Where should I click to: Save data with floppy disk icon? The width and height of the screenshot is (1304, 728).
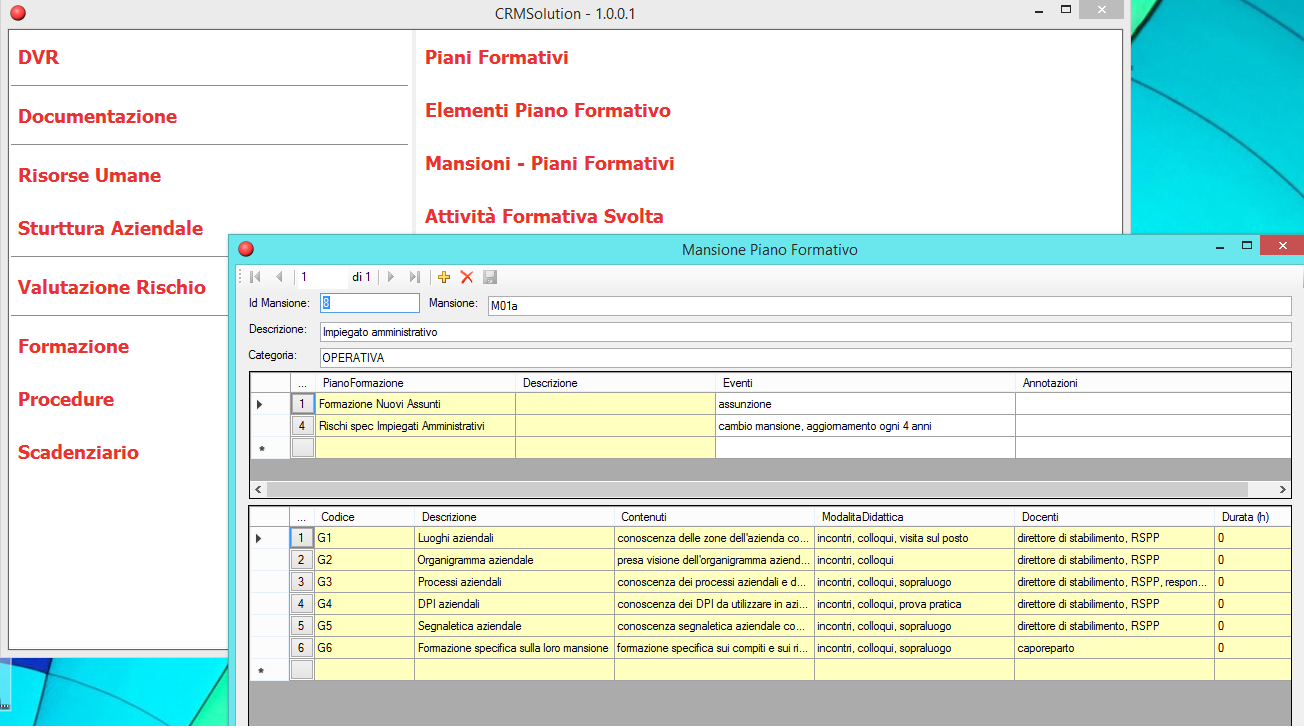click(x=490, y=277)
